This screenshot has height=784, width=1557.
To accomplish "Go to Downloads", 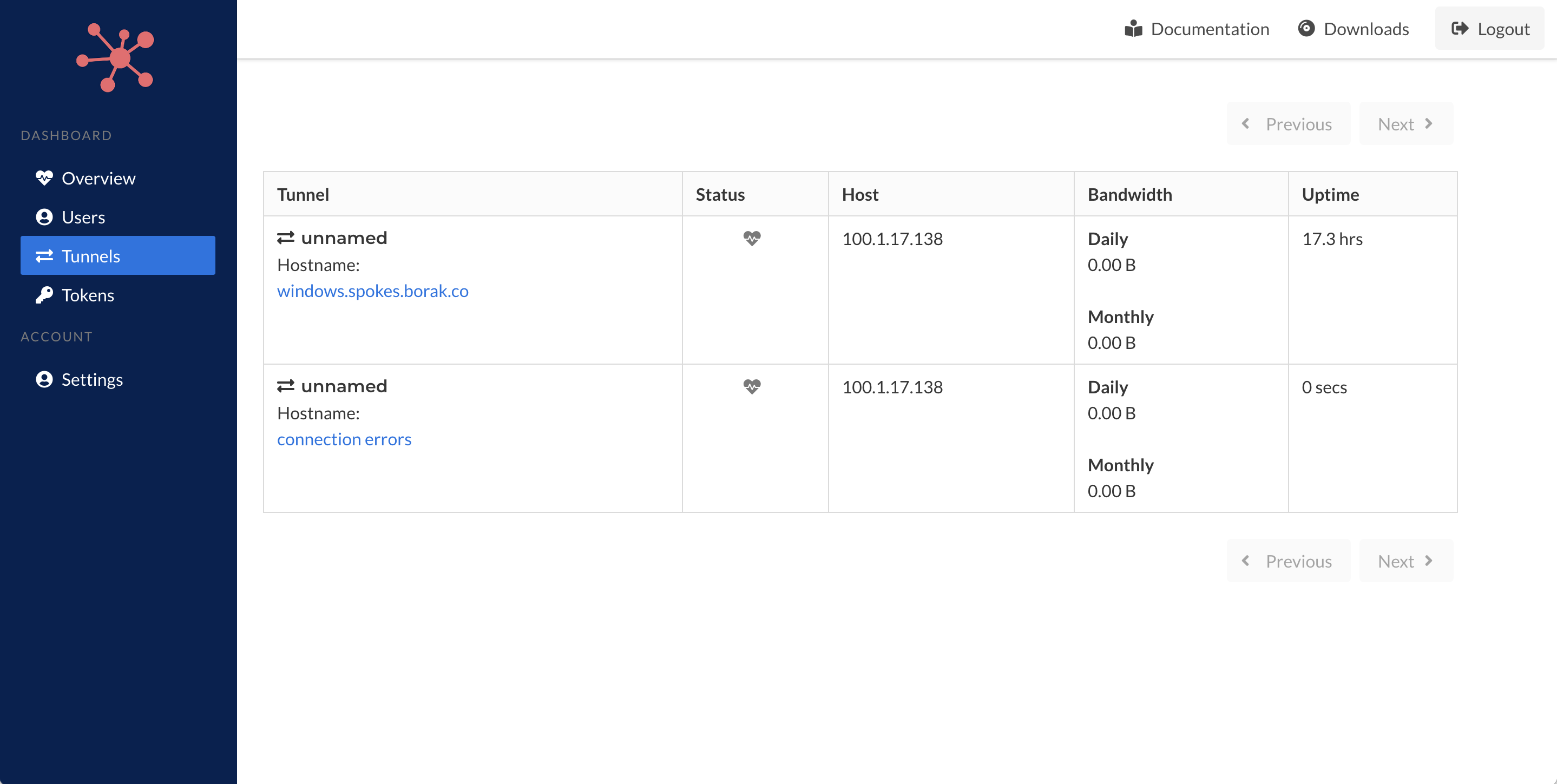I will pos(1354,29).
